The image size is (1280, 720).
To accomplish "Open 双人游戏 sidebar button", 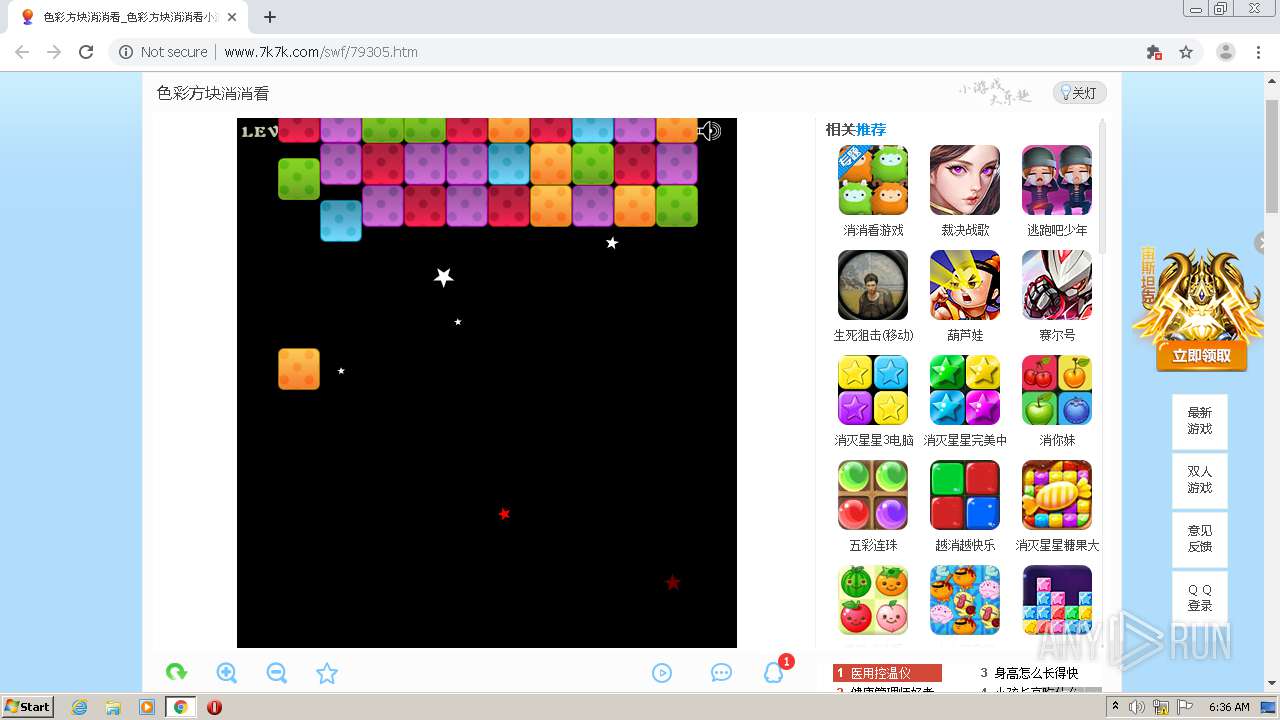I will (x=1200, y=480).
